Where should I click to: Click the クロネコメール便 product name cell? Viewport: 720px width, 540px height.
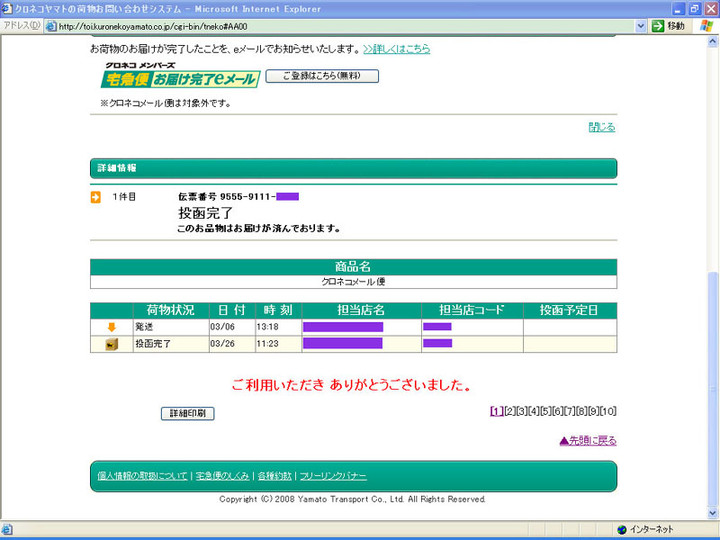tap(353, 282)
